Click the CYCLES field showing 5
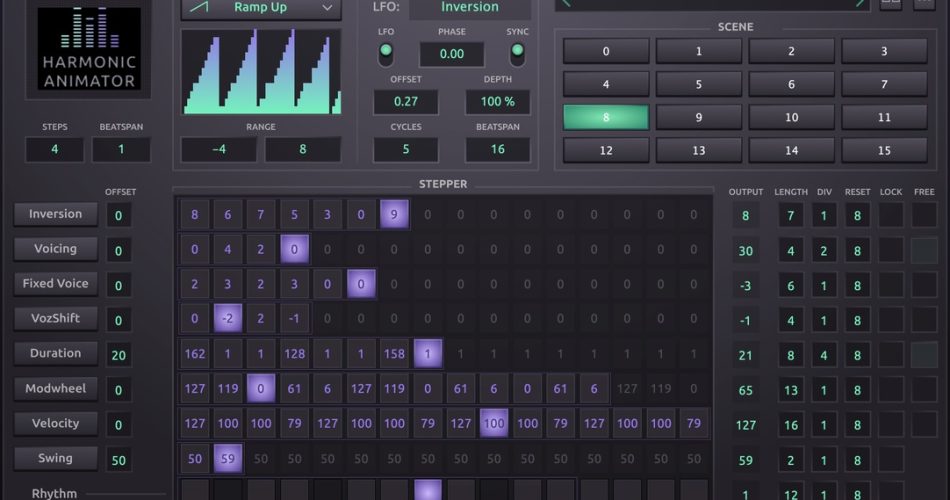The image size is (950, 500). click(406, 149)
